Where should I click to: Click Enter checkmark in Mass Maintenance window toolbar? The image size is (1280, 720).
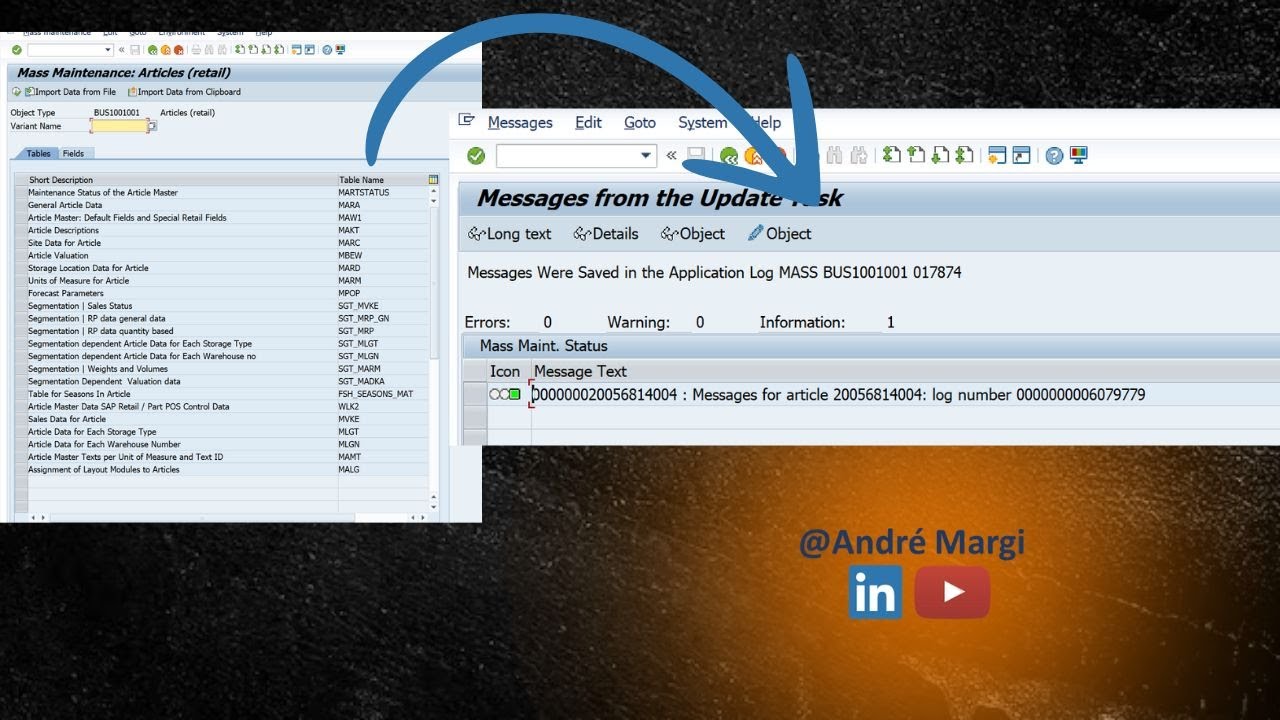pos(17,50)
